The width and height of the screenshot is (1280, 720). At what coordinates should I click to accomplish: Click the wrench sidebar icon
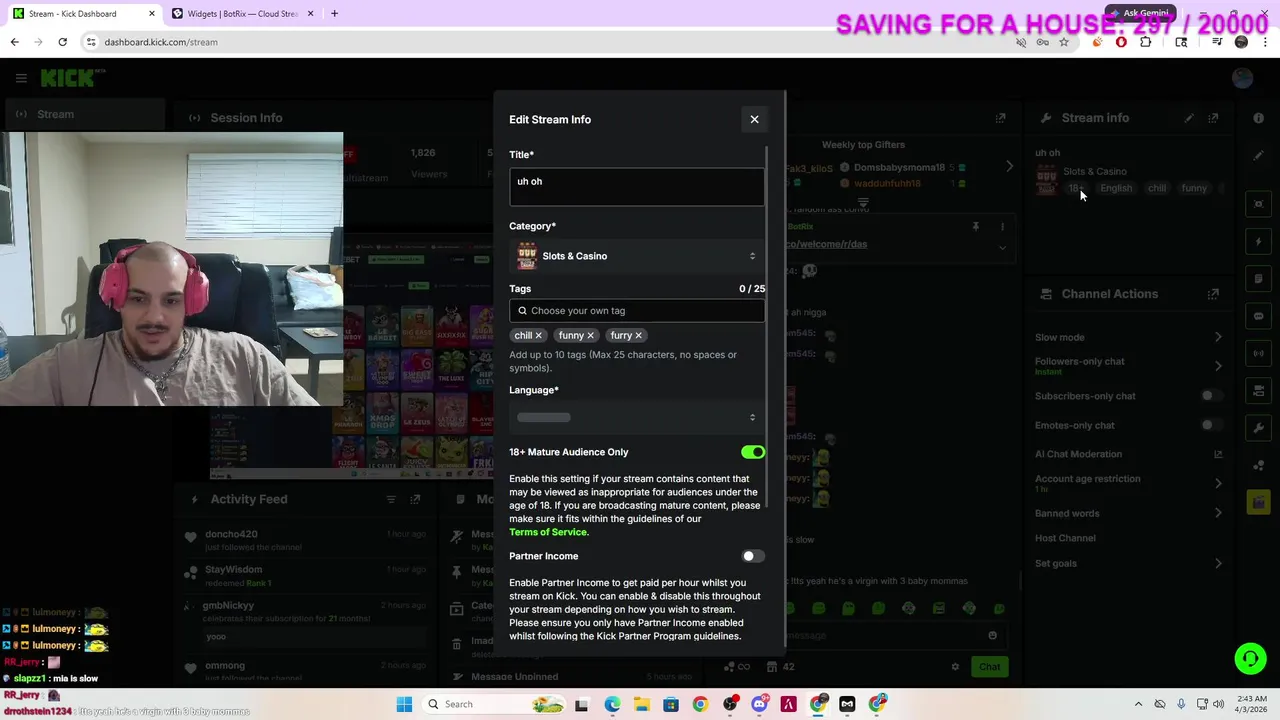(x=1259, y=428)
